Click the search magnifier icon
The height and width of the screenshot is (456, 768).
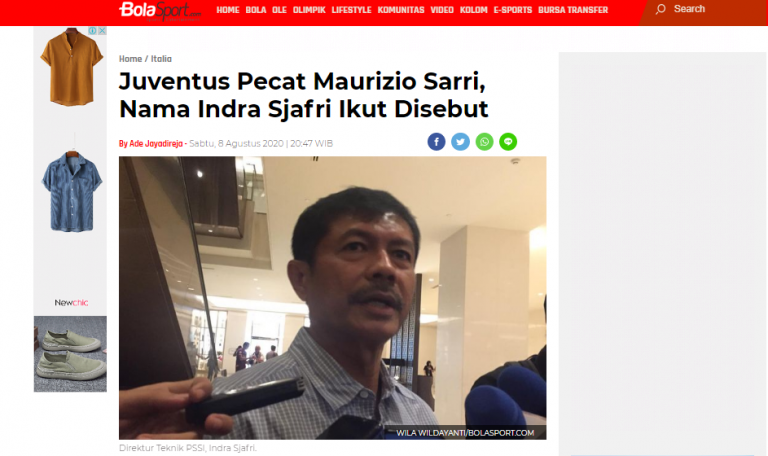coord(660,9)
